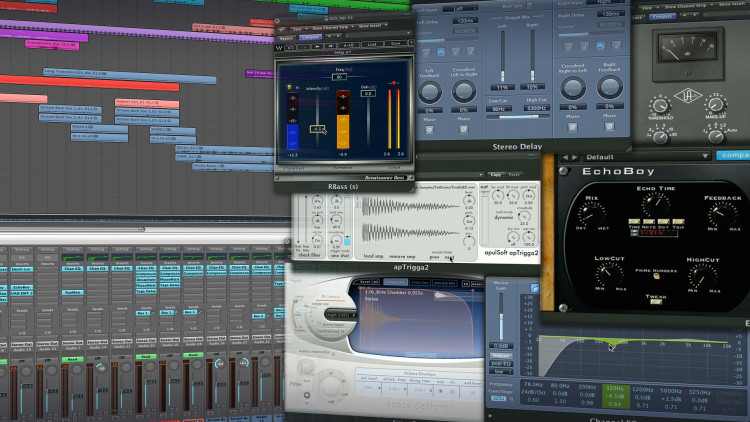The width and height of the screenshot is (750, 422).
Task: Select Note mode button in EchoBoy
Action: click(649, 222)
